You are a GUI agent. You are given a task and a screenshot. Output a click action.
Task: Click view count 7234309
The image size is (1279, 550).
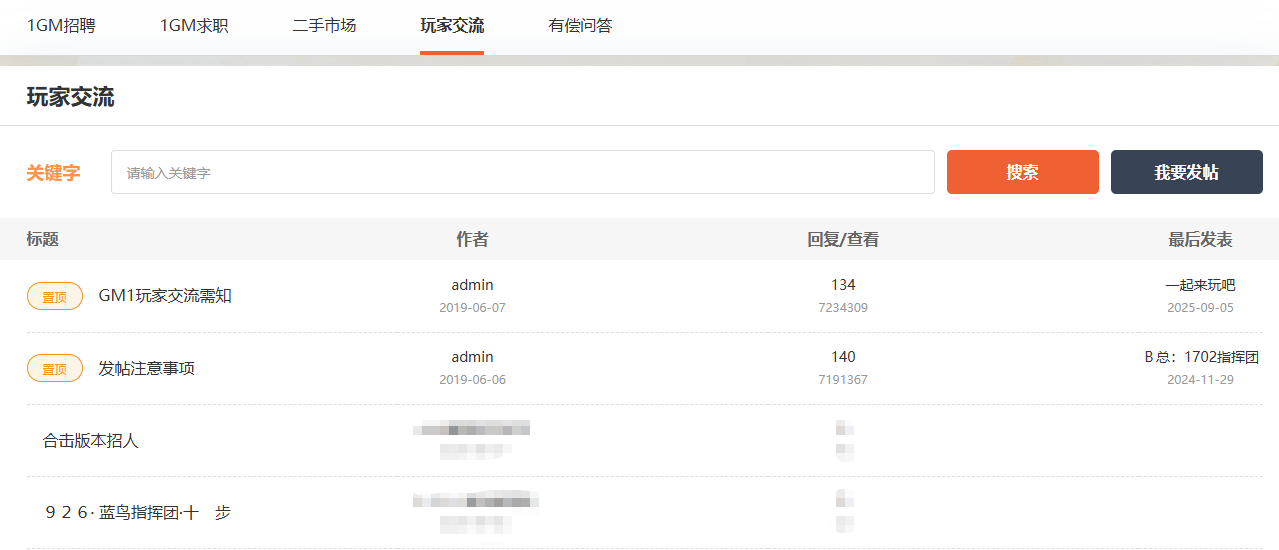pyautogui.click(x=843, y=308)
